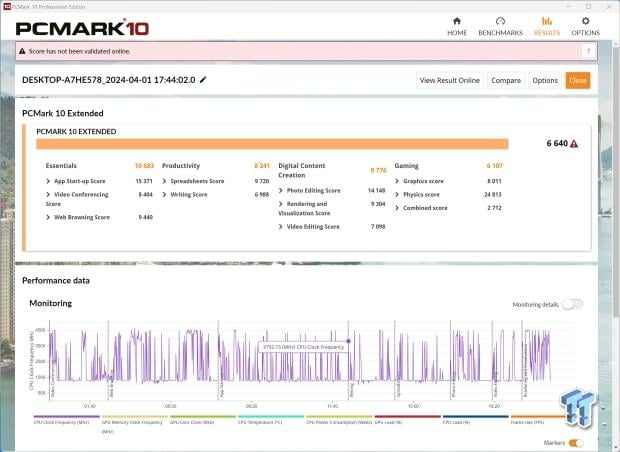
Task: Toggle the Monitoring details switch
Action: 572,304
